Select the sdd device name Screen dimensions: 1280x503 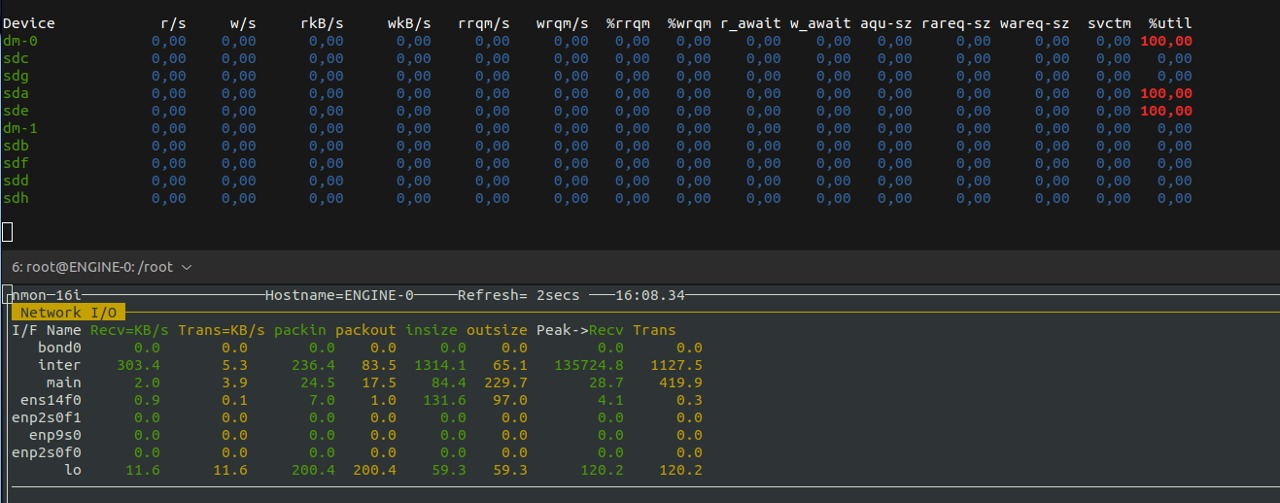pyautogui.click(x=16, y=181)
